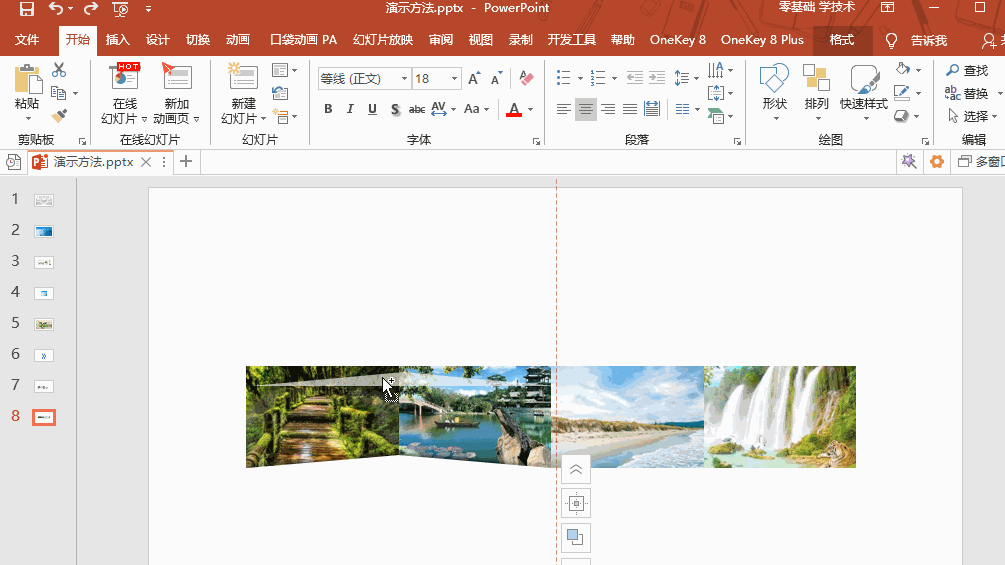This screenshot has height=565, width=1005.
Task: Align text left
Action: tap(563, 110)
